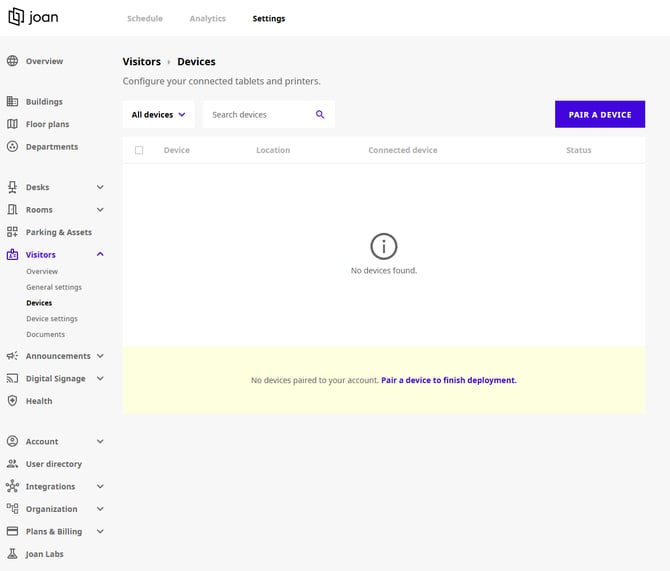Screen dimensions: 670x571
Task: Click the search magnifier icon
Action: (x=320, y=115)
